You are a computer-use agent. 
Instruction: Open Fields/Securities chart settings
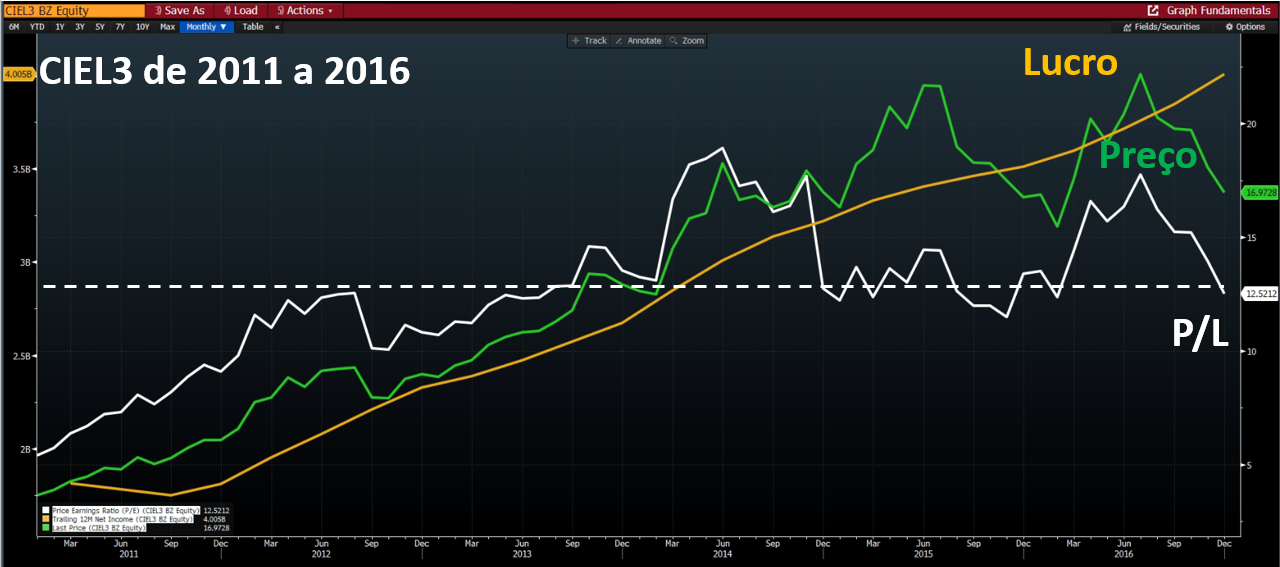(x=1162, y=27)
